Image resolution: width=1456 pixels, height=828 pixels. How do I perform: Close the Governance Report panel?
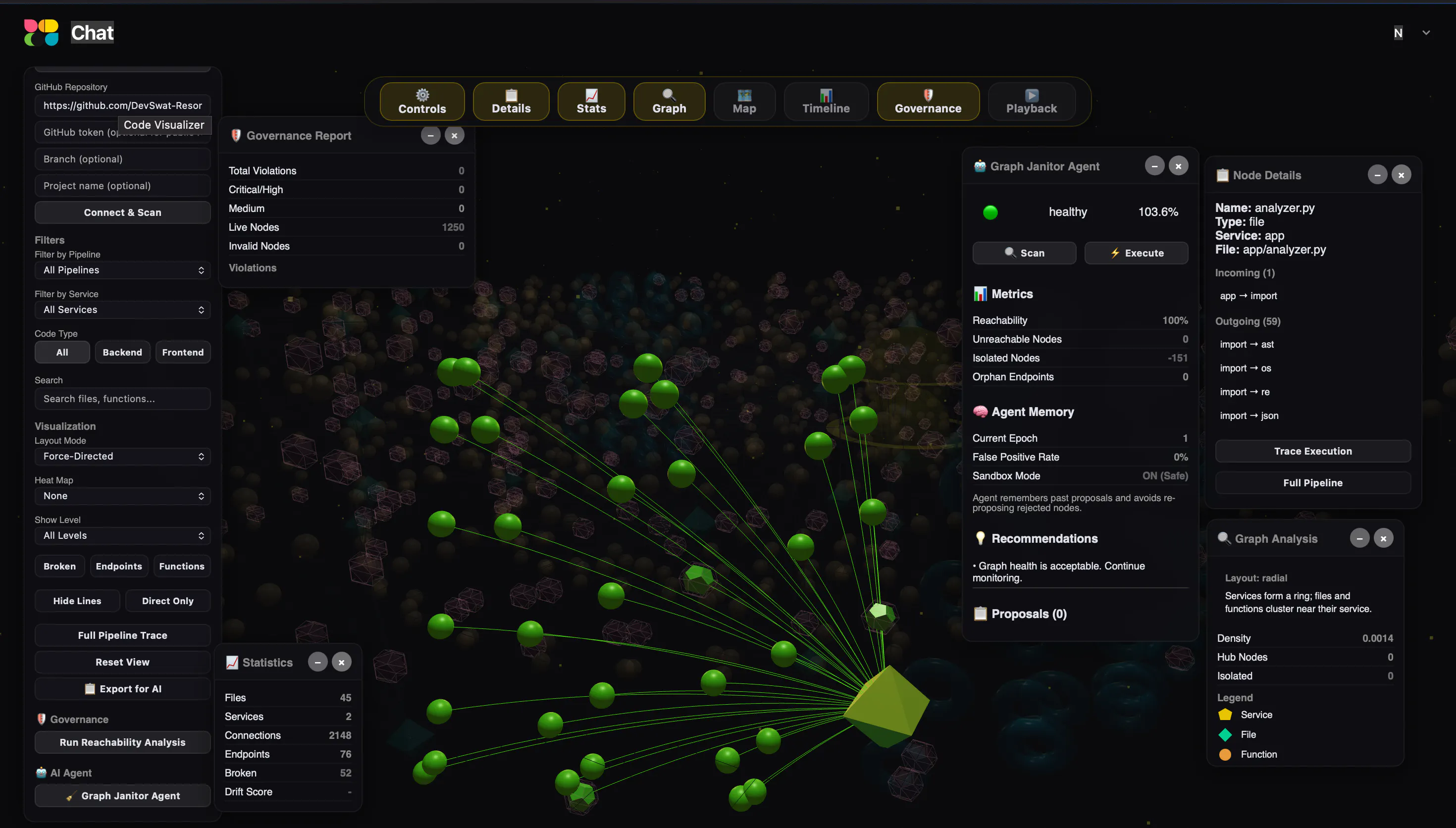click(454, 135)
